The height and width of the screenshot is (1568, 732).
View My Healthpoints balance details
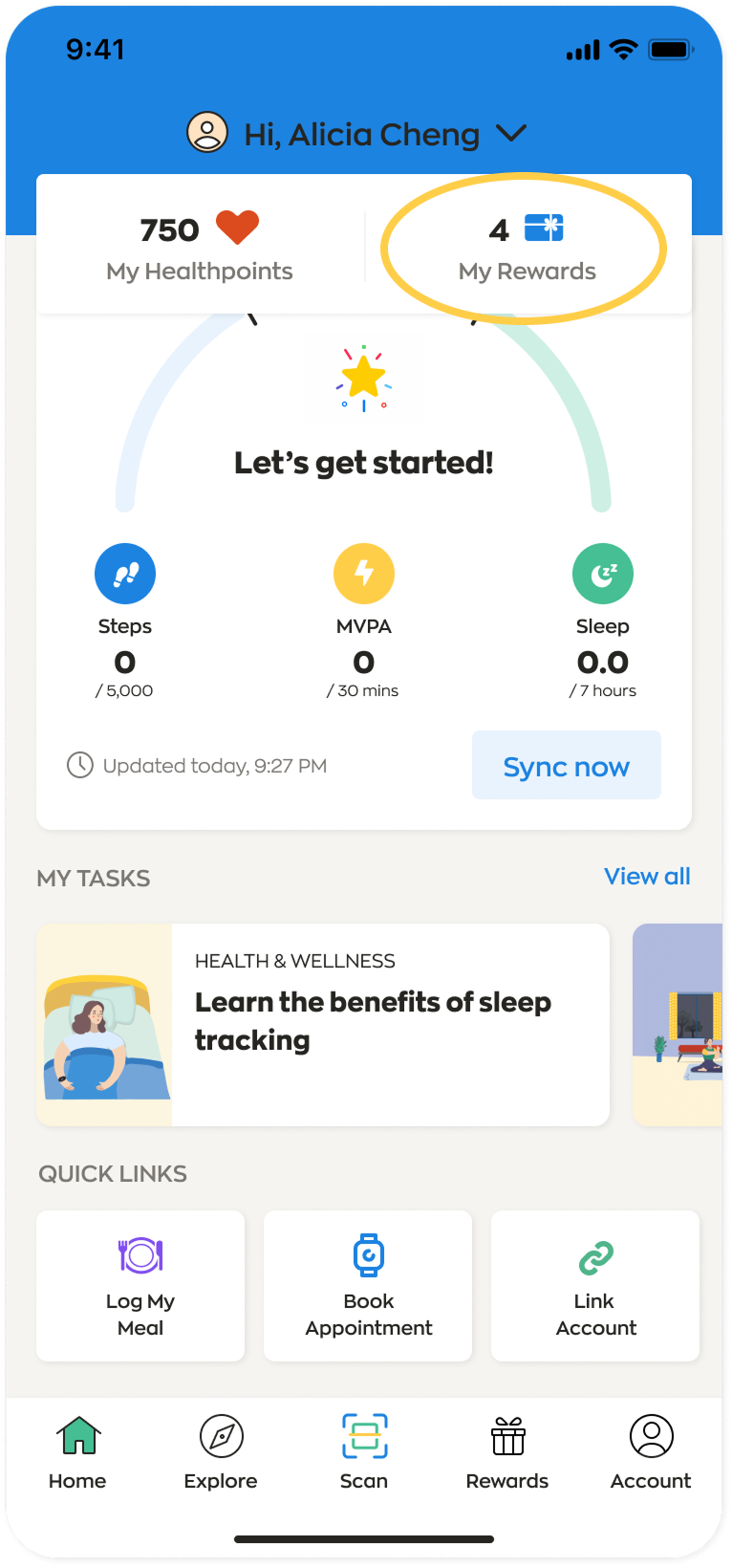click(199, 247)
